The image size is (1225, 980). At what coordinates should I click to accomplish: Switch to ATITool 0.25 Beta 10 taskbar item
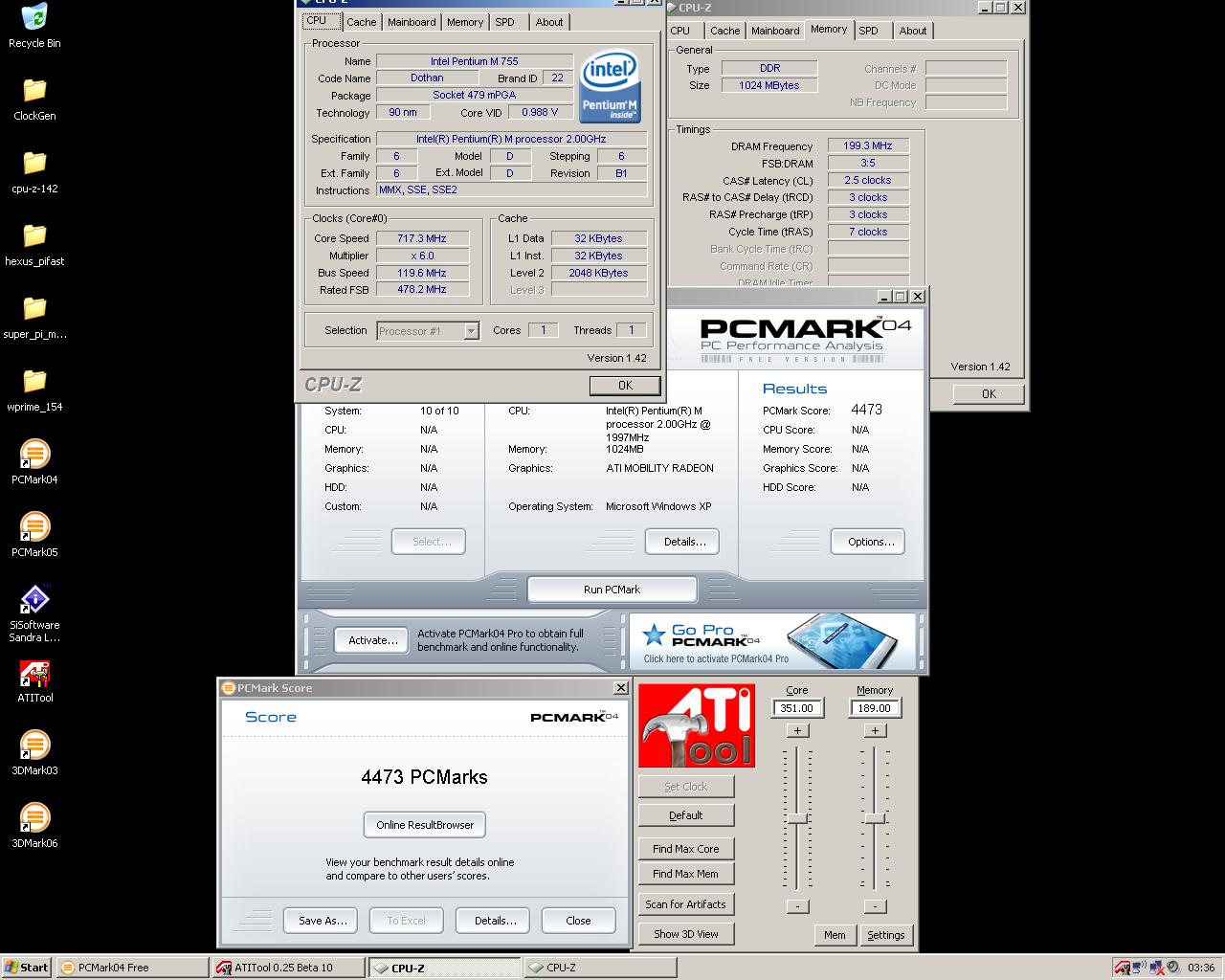288,968
